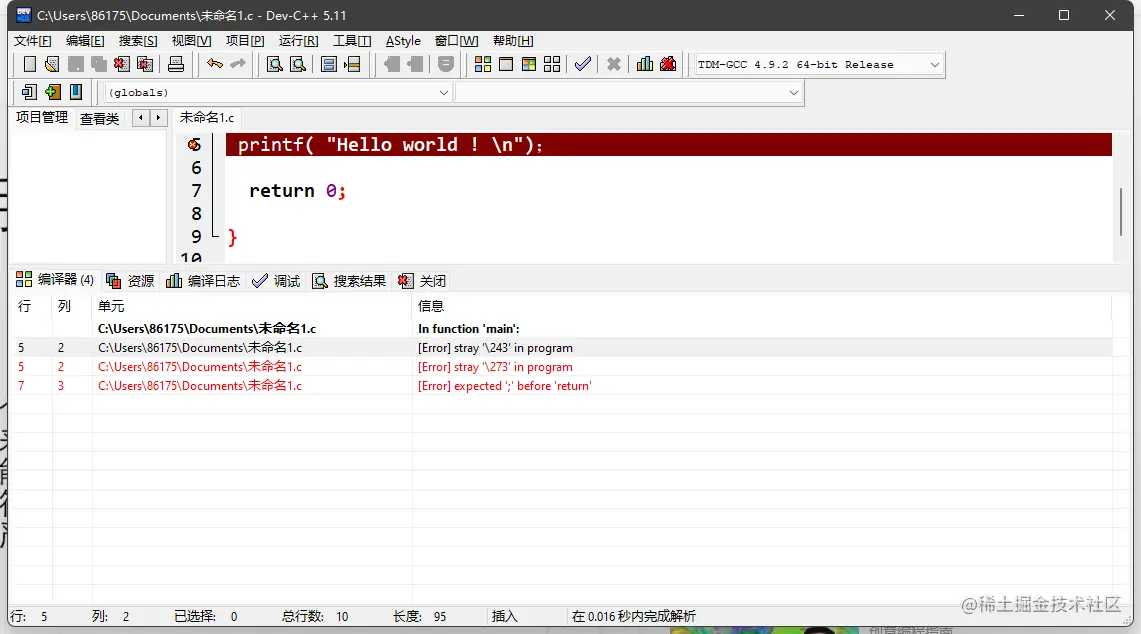This screenshot has width=1141, height=634.
Task: Click the 'return 0;' line in the editor
Action: pos(298,191)
